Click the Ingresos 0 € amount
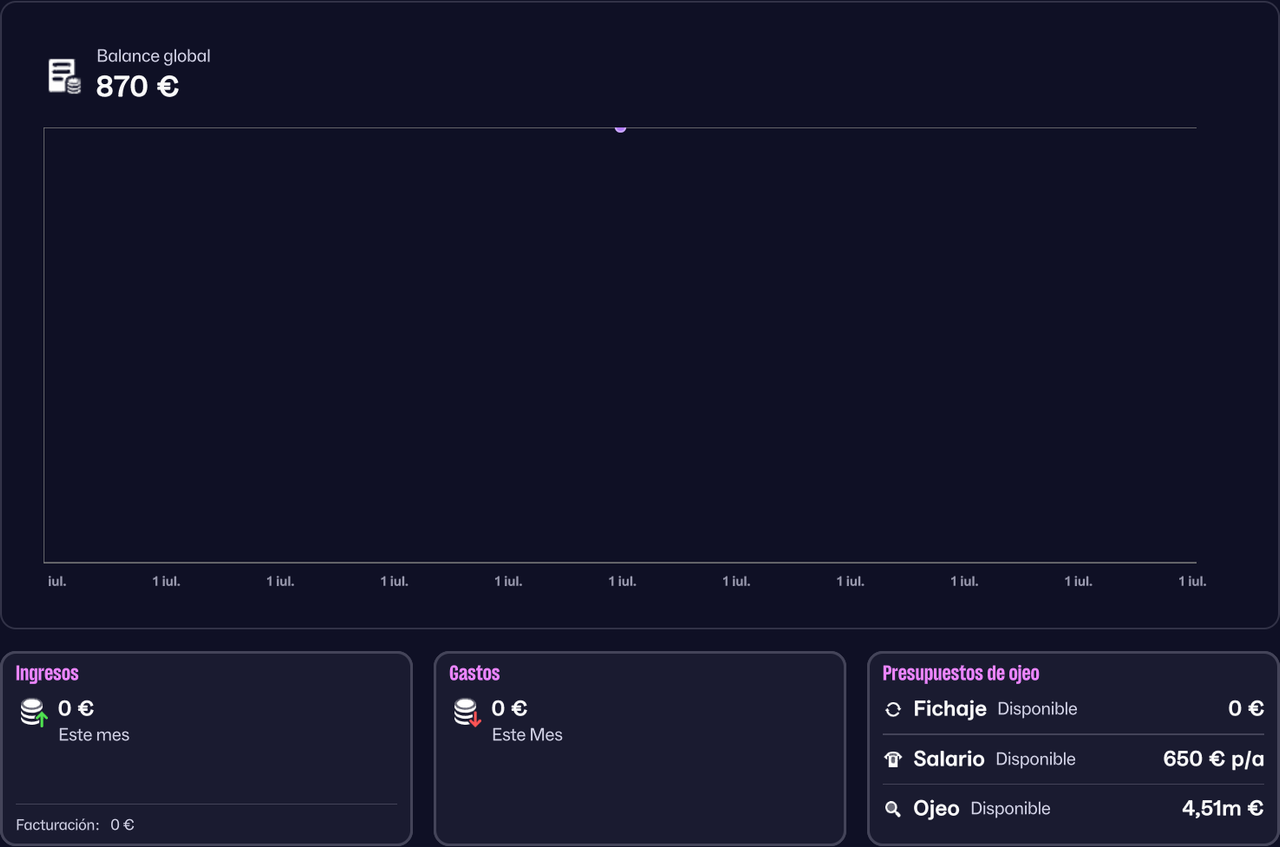 coord(76,709)
